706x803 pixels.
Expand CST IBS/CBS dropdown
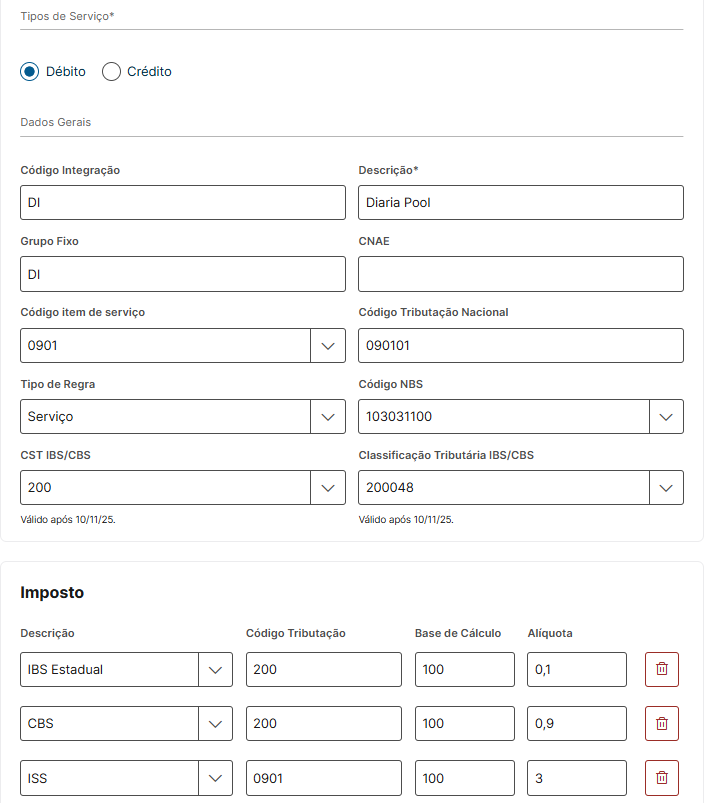coord(327,488)
